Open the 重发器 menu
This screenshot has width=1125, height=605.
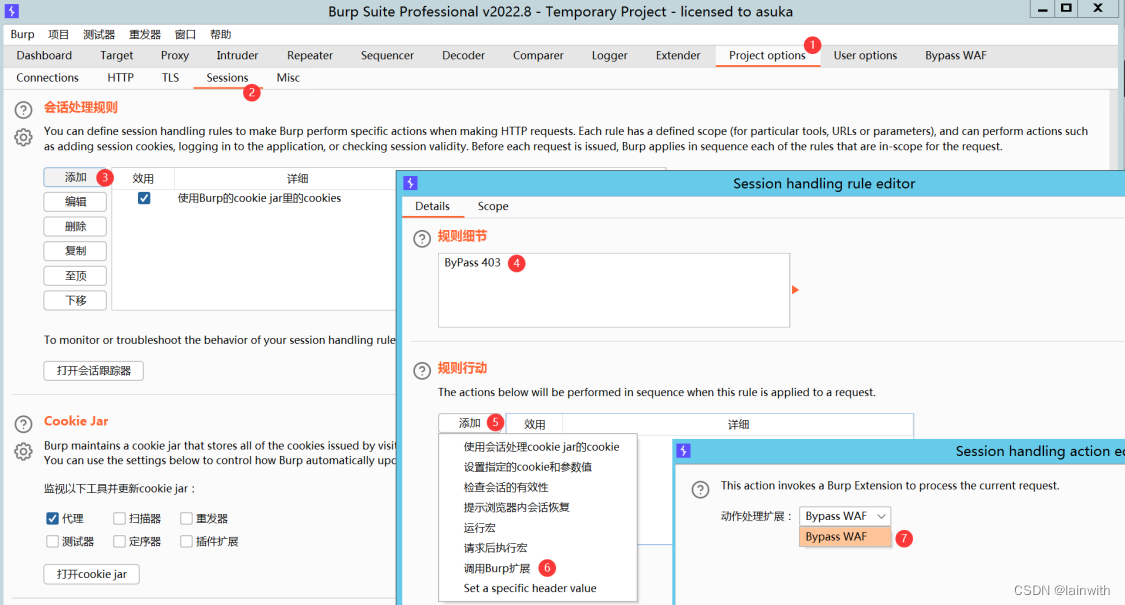click(x=144, y=34)
